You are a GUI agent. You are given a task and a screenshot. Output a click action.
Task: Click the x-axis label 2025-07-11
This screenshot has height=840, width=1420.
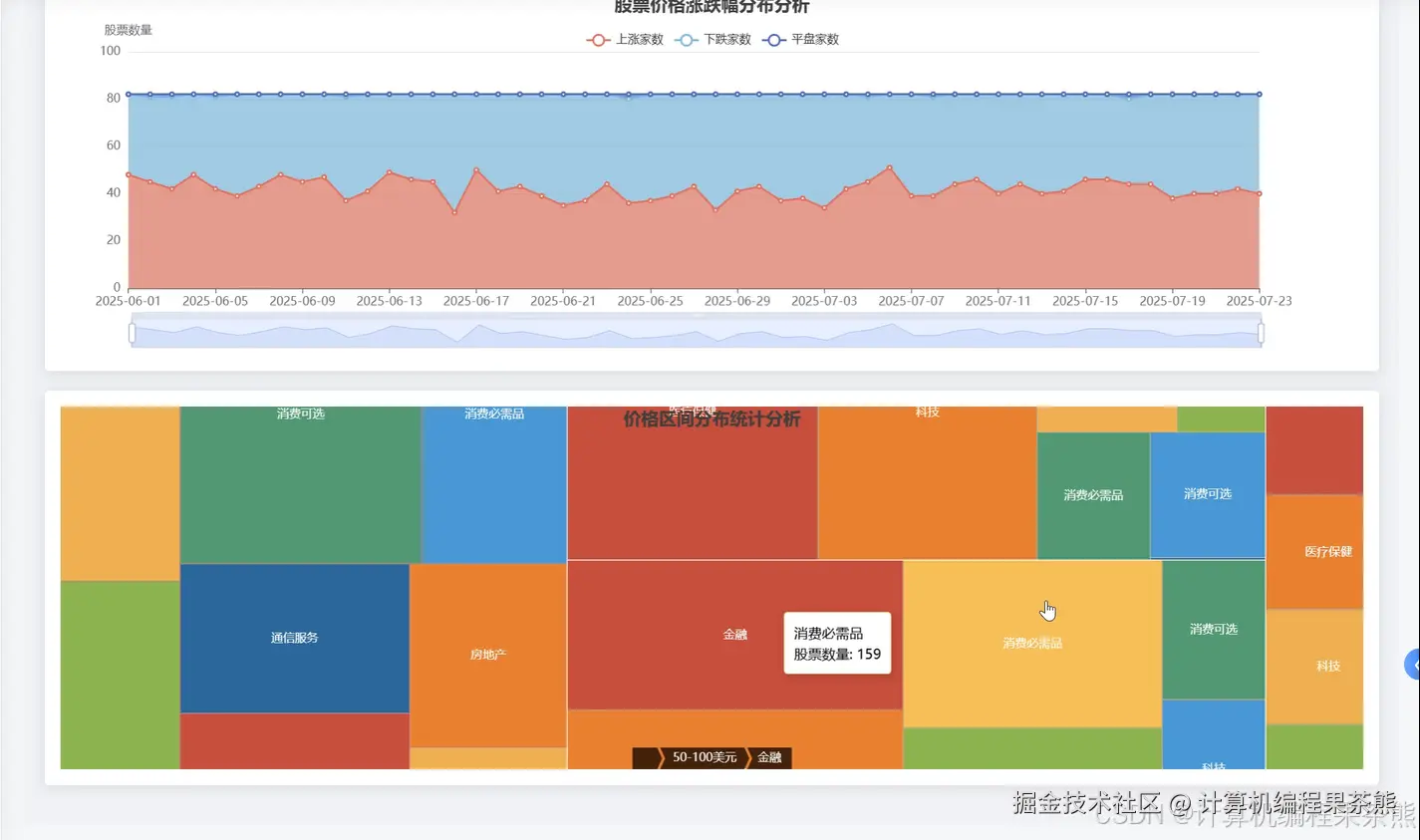tap(998, 301)
